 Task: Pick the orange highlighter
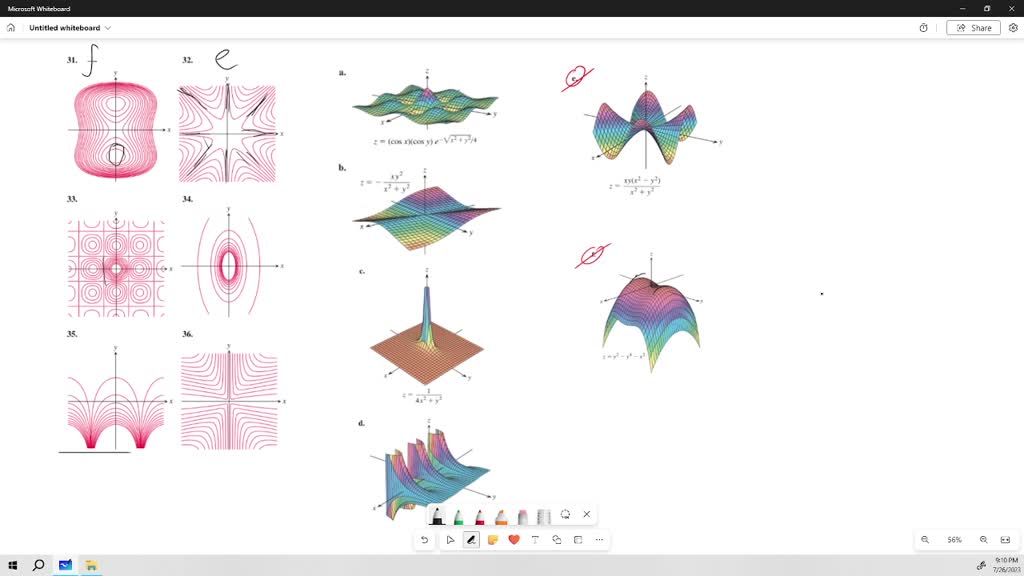(x=501, y=515)
